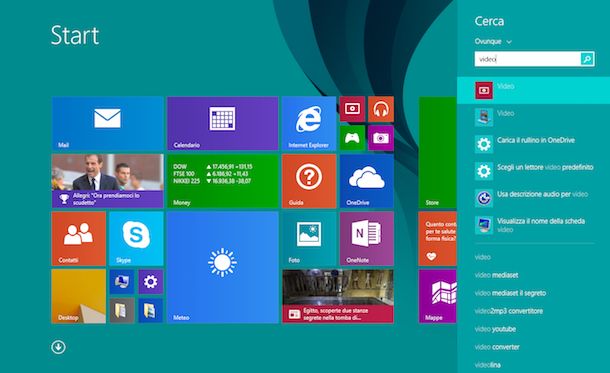Choose "video mediaset il segreto" suggestion
The width and height of the screenshot is (610, 373).
510,293
